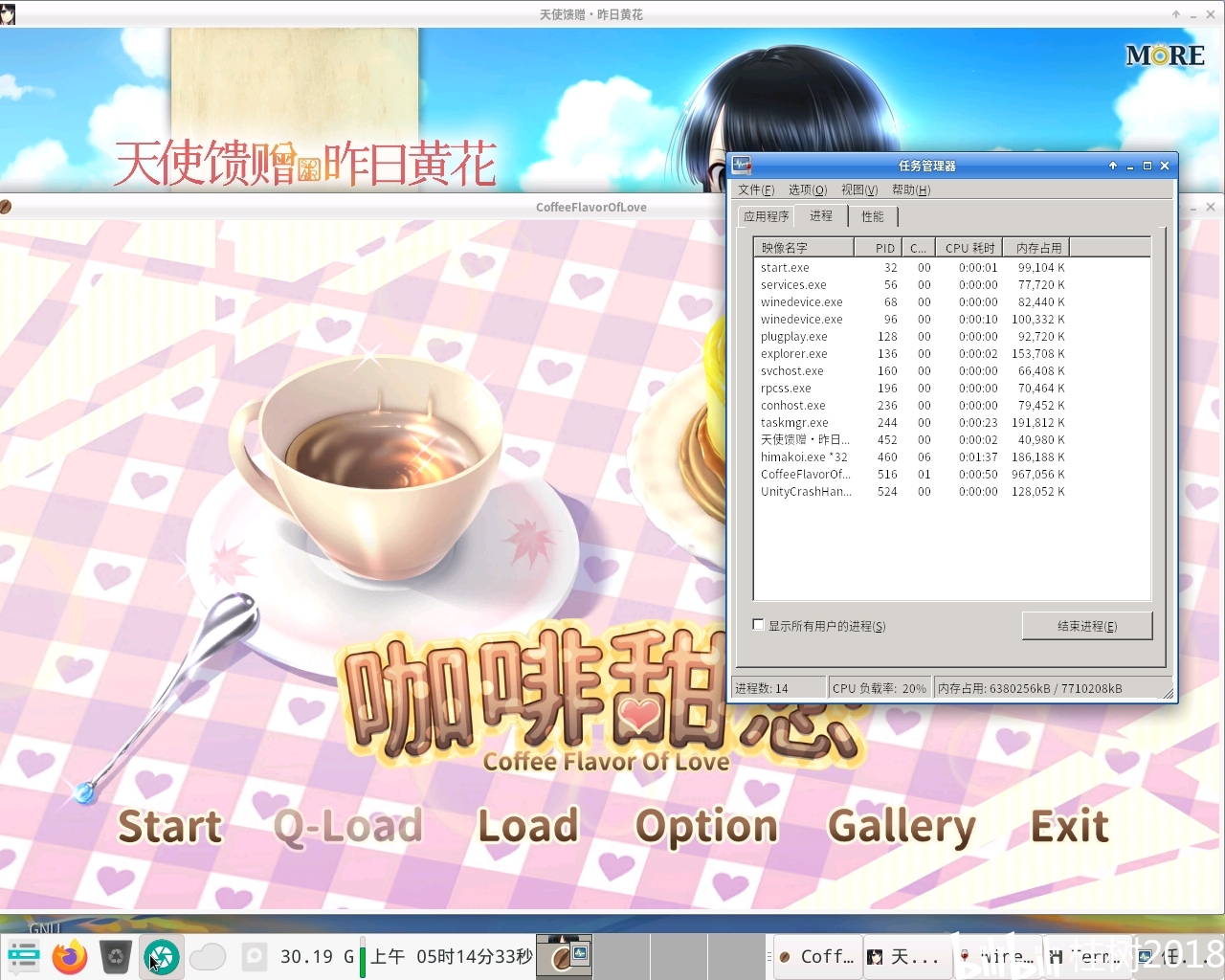Sort by the CPU 耗时 column header
Screen dimensions: 1225x980
coord(969,248)
